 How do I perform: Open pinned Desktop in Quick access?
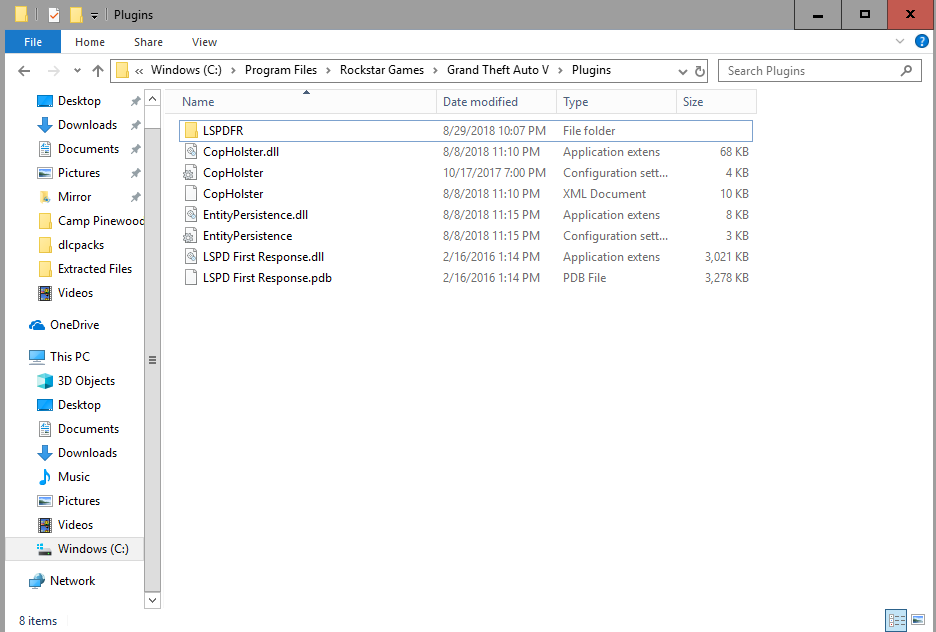coord(79,101)
